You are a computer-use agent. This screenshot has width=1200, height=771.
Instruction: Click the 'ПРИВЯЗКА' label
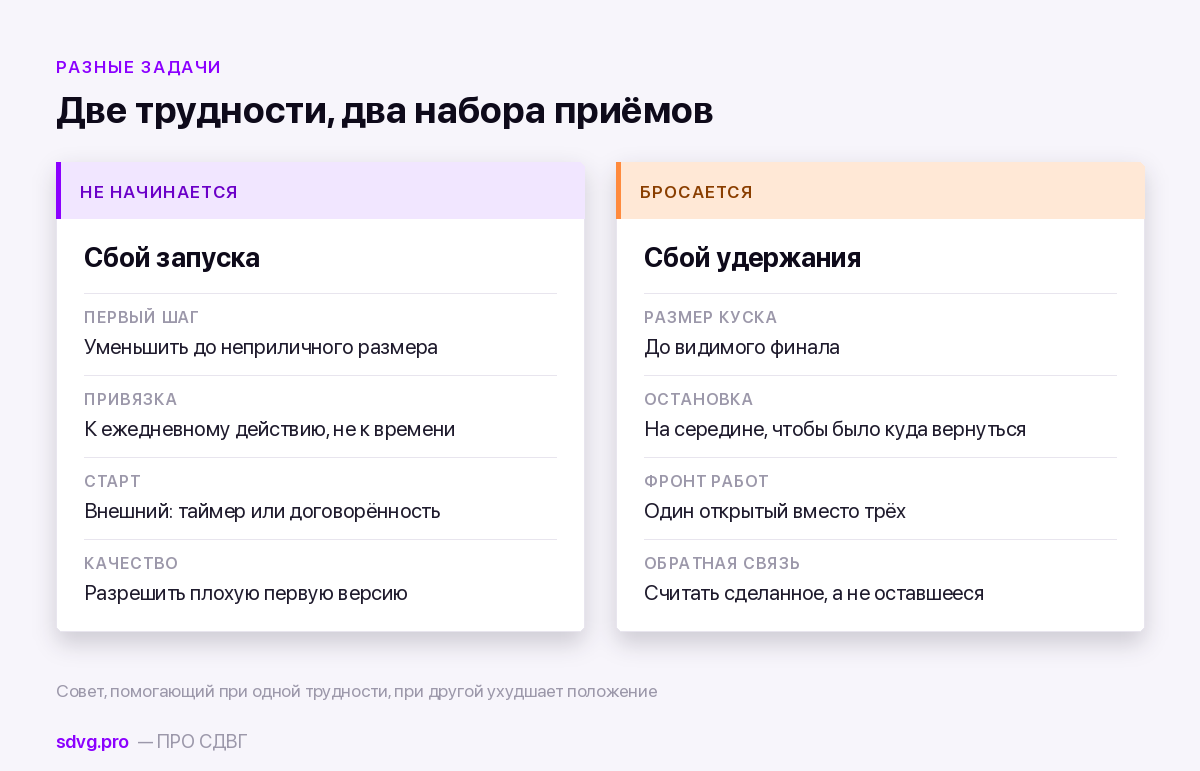coord(131,400)
